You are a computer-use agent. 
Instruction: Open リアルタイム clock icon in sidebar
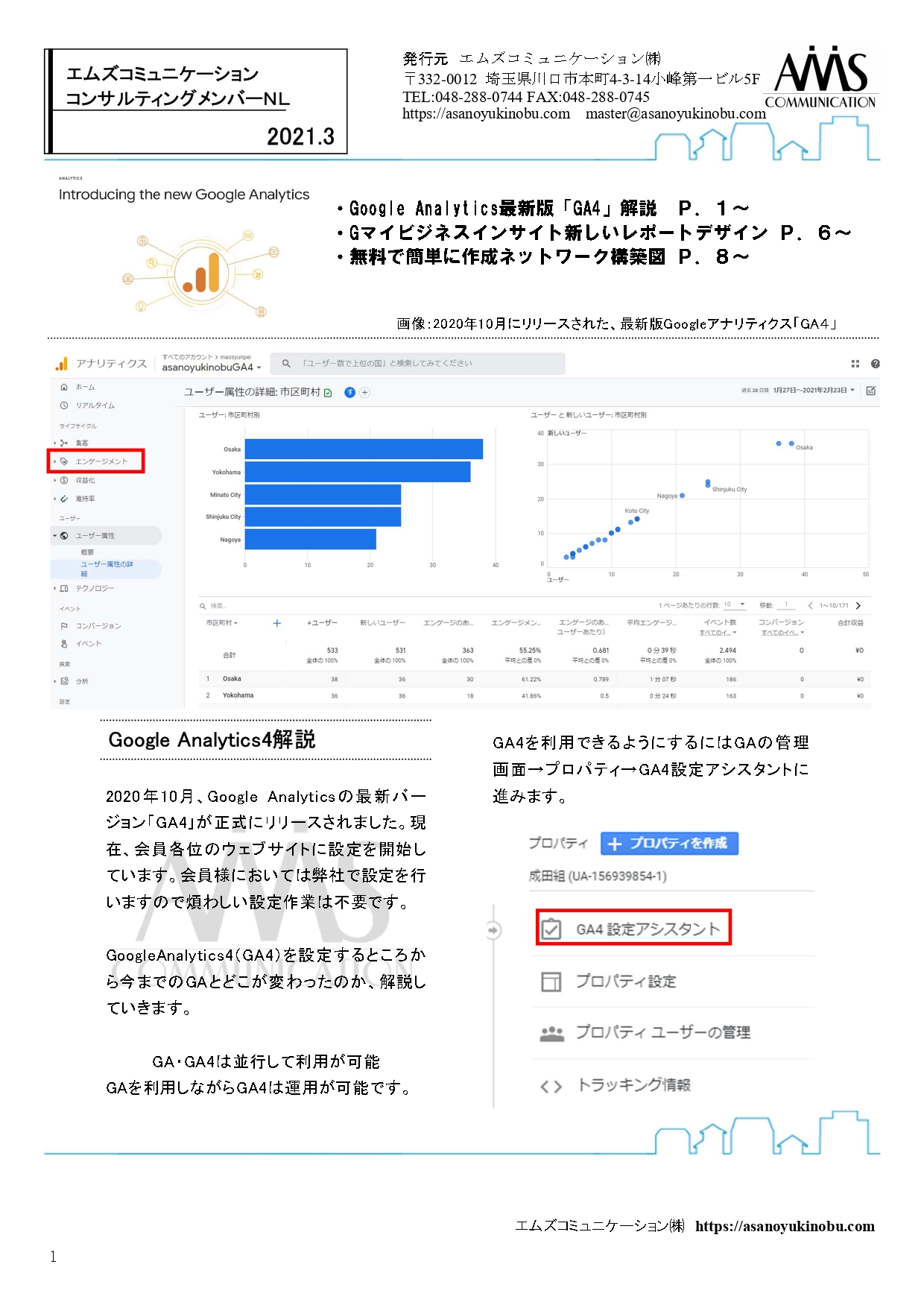(64, 405)
